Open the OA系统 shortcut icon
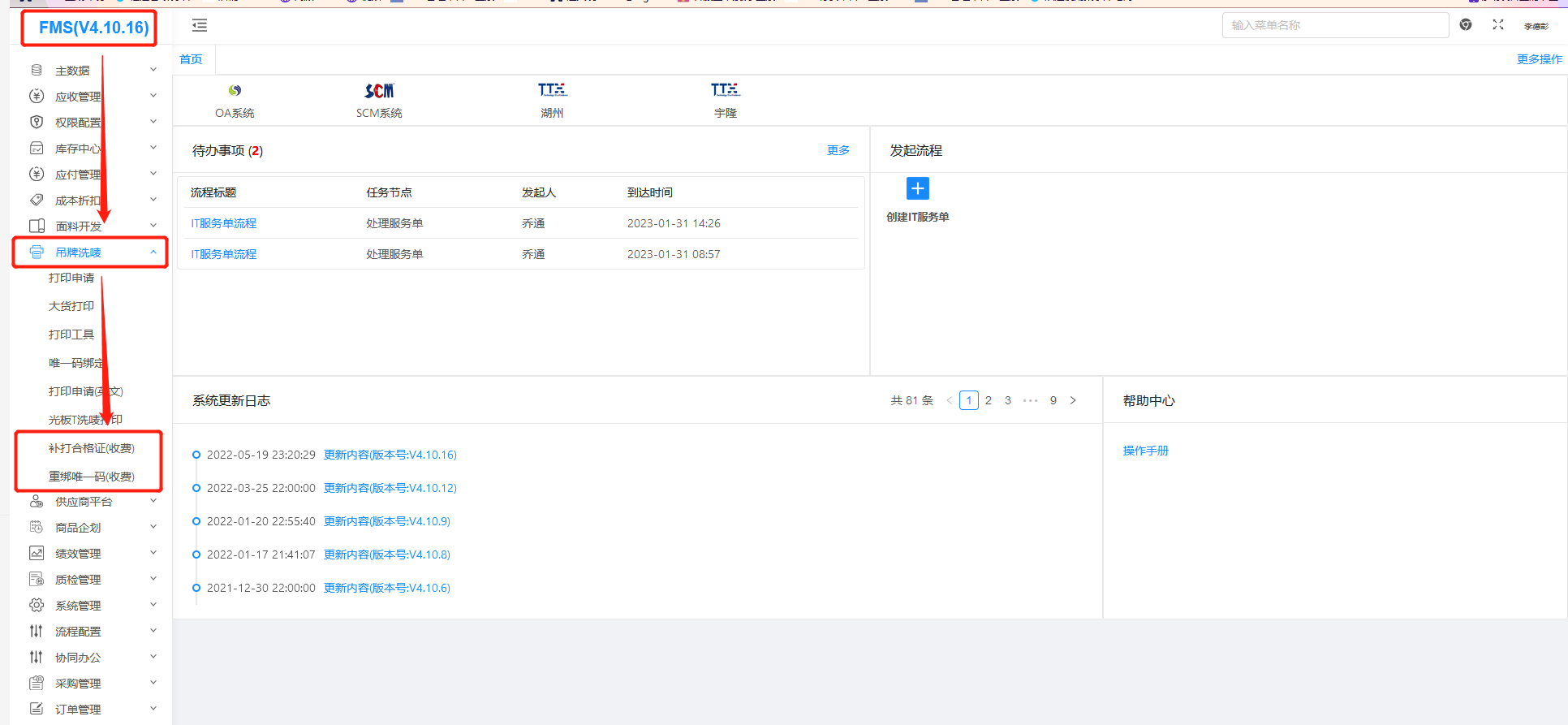 (235, 91)
